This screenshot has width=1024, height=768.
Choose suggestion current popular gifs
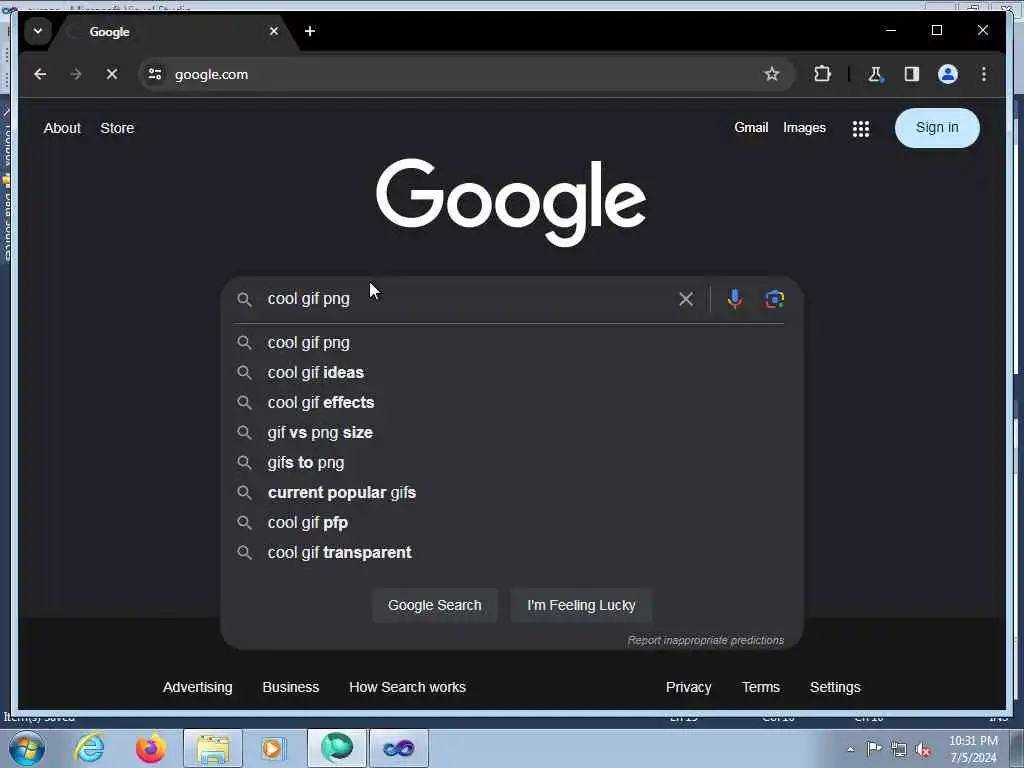tap(510, 493)
